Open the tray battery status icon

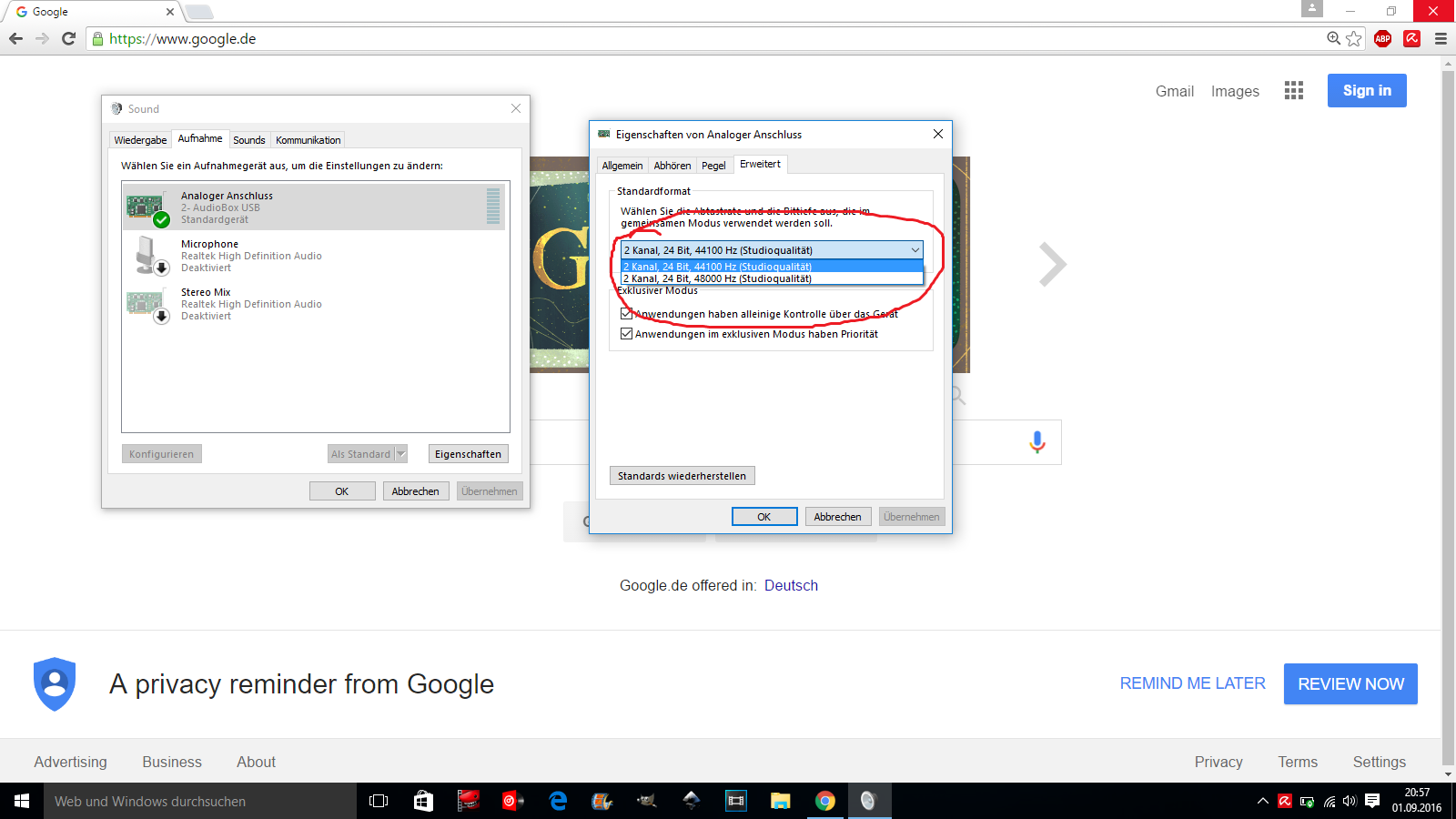pos(1307,802)
